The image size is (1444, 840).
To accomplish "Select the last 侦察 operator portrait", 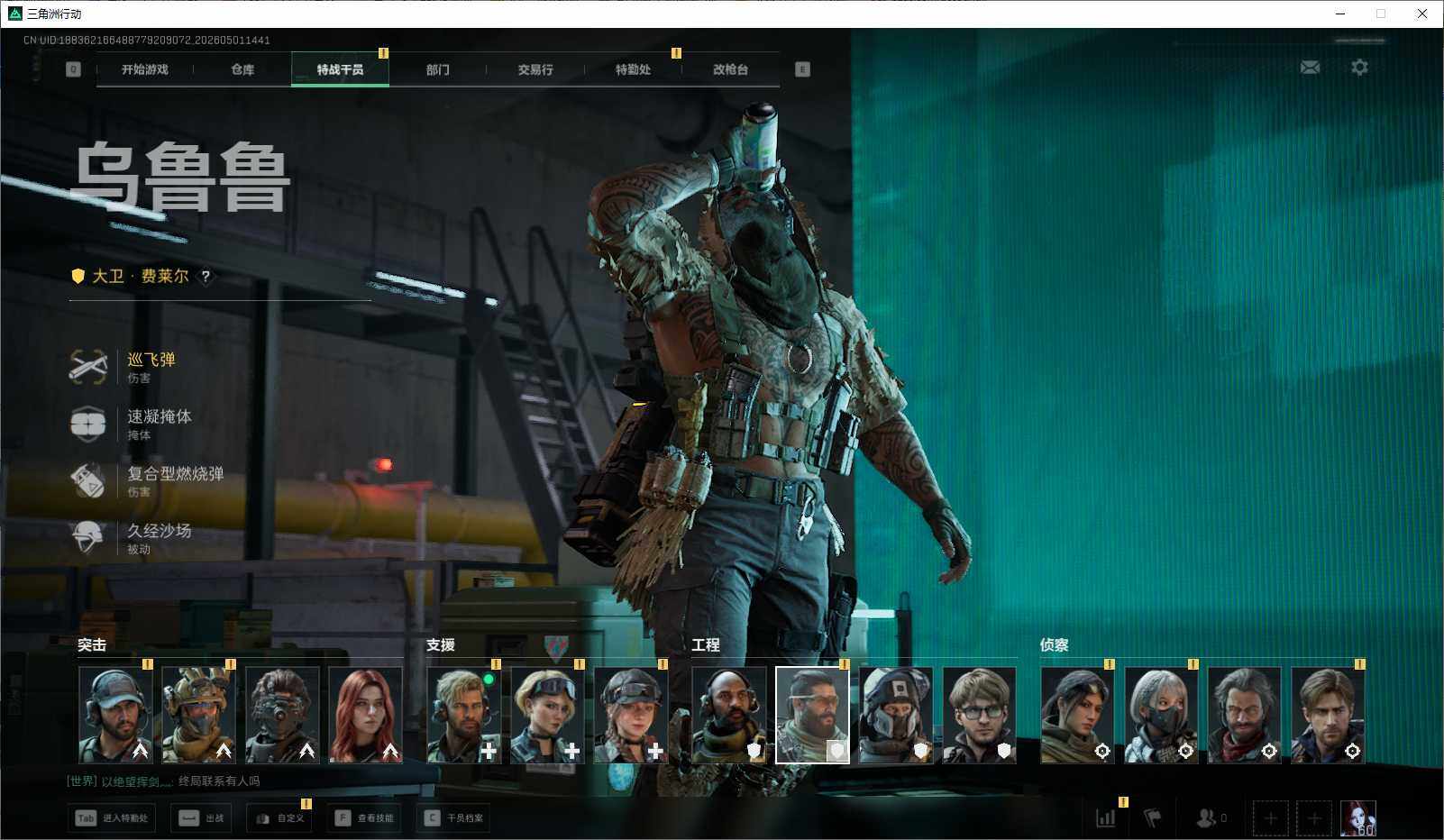I will tap(1328, 715).
